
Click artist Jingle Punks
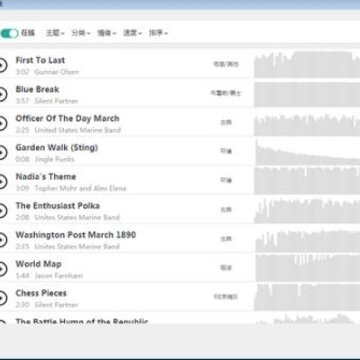pyautogui.click(x=54, y=159)
